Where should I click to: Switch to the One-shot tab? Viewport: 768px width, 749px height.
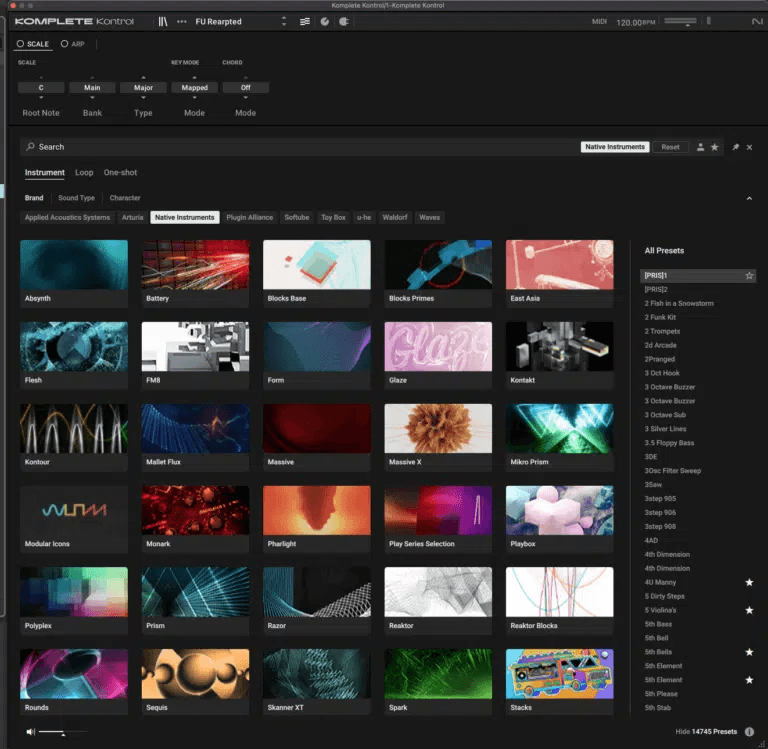point(120,172)
